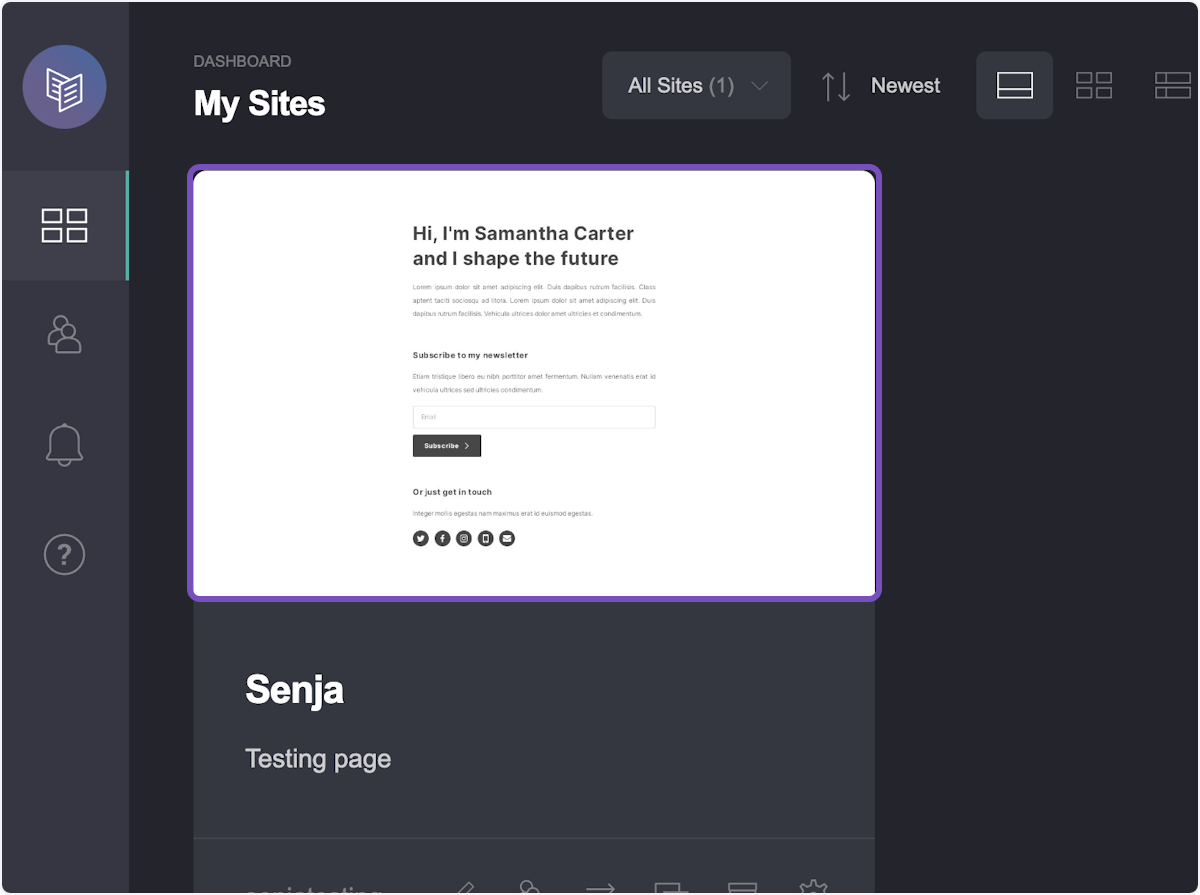Click the My Sites heading

coord(260,104)
